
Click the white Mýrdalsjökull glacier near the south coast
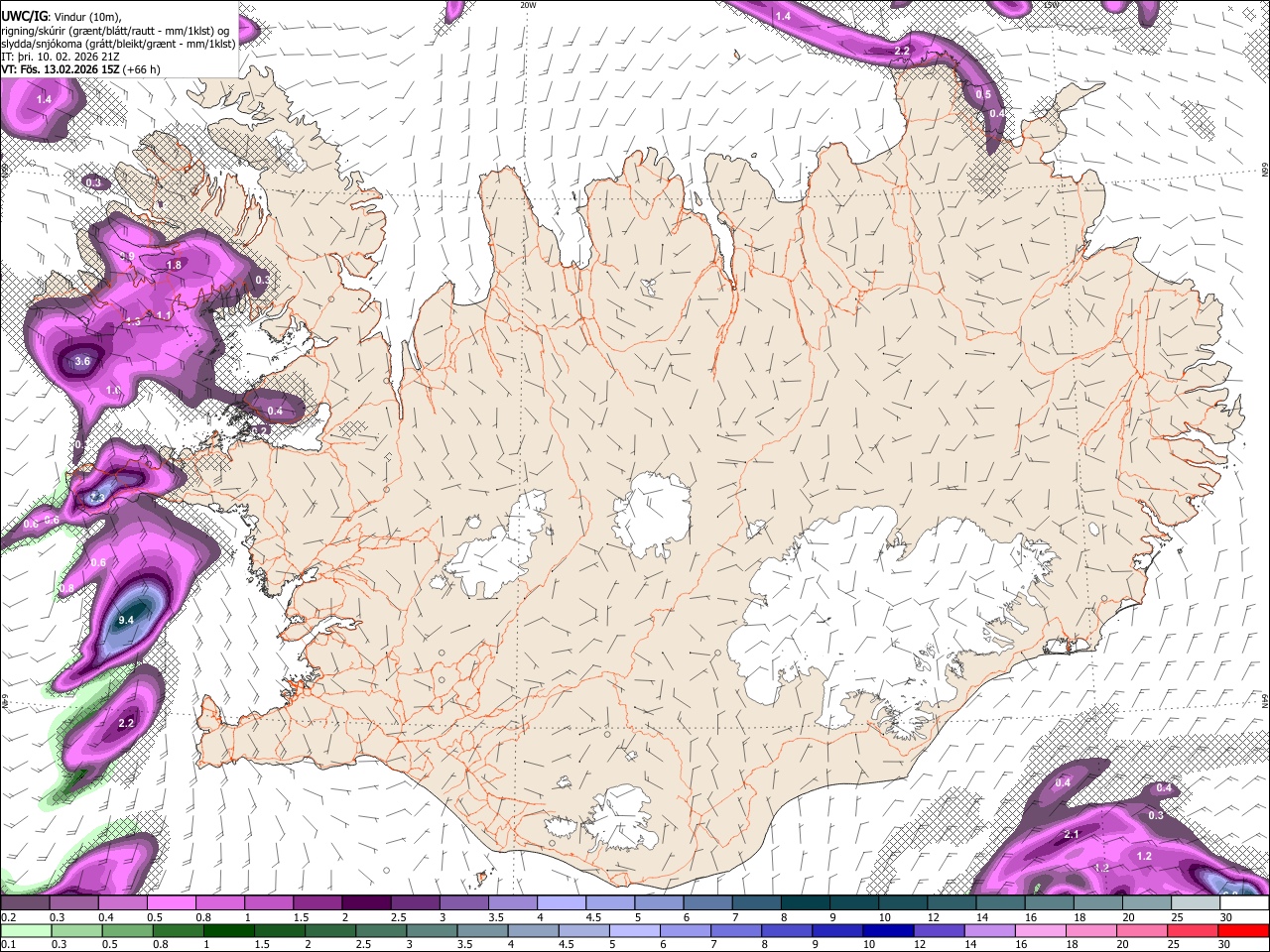pyautogui.click(x=622, y=820)
